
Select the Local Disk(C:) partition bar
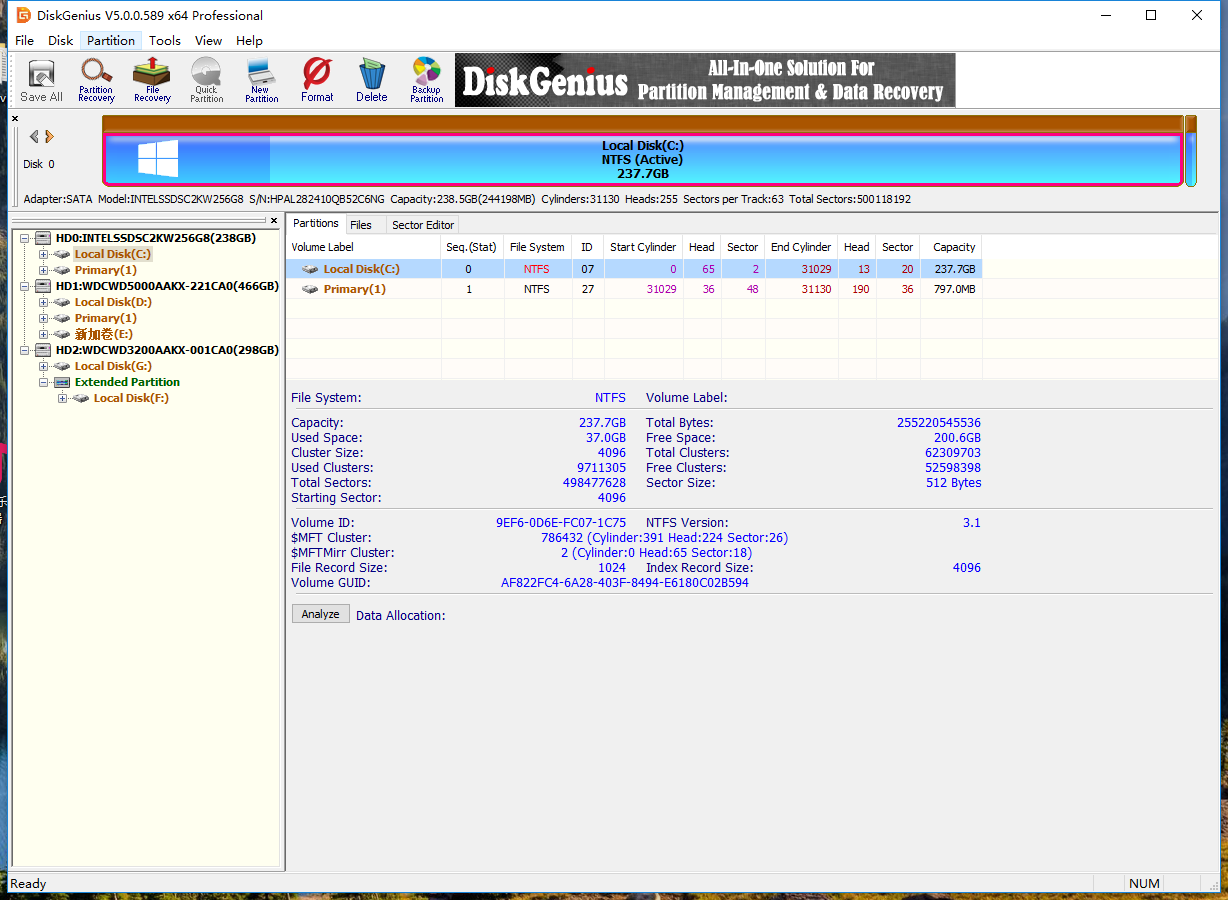tap(643, 160)
